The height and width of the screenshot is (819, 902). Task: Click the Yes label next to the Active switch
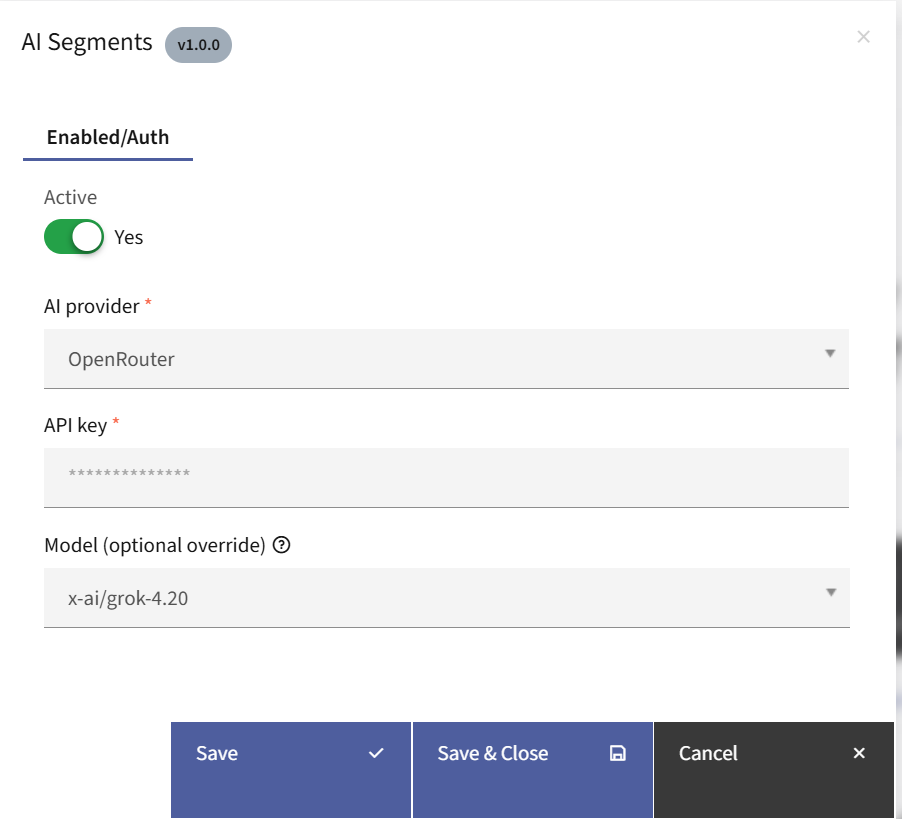129,237
